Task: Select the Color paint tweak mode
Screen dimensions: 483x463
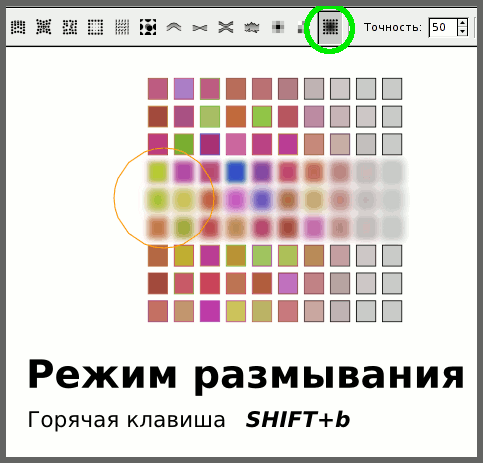Action: 278,27
